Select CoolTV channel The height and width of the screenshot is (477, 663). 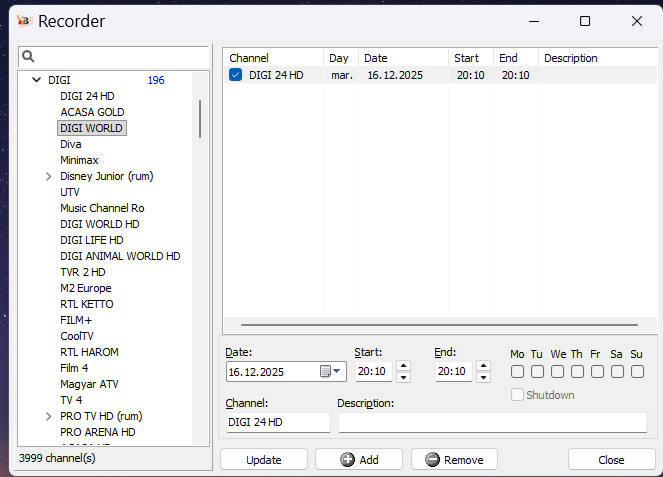click(77, 336)
